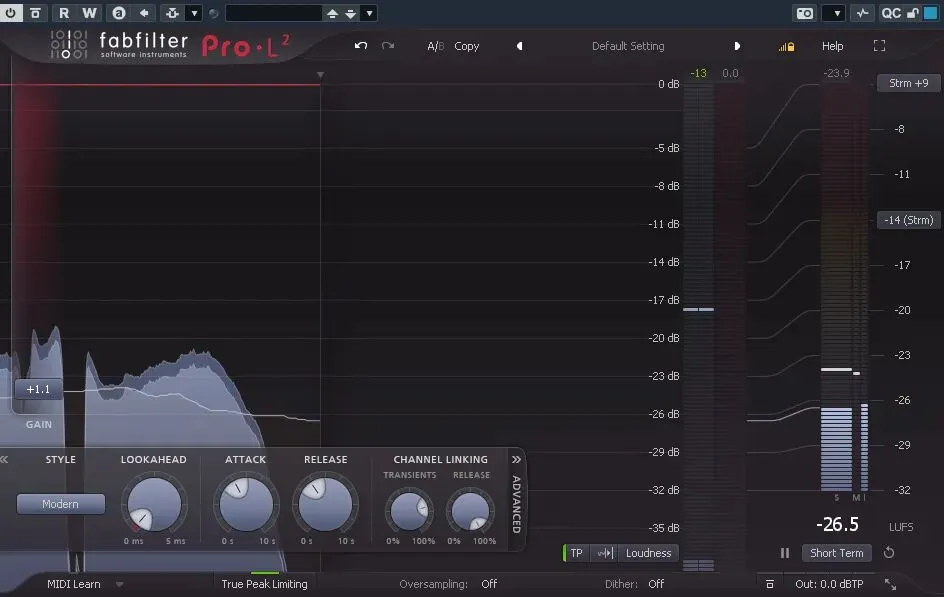Click the FabFilter Pro-L 2 logo
Screen dimensions: 944x597
(170, 45)
